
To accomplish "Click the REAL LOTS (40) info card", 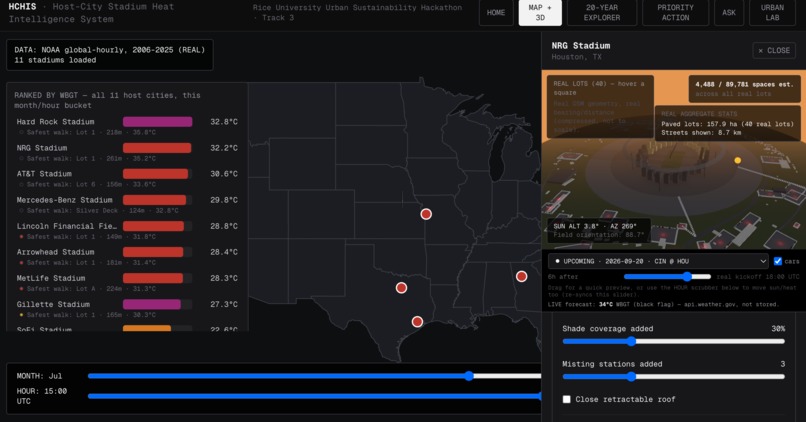I will pyautogui.click(x=600, y=107).
